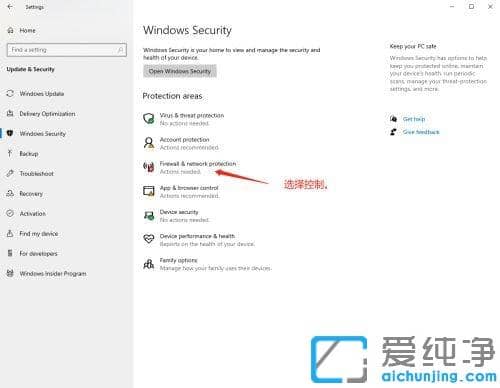The width and height of the screenshot is (500, 388).
Task: Click the Account protection person icon
Action: coord(149,143)
